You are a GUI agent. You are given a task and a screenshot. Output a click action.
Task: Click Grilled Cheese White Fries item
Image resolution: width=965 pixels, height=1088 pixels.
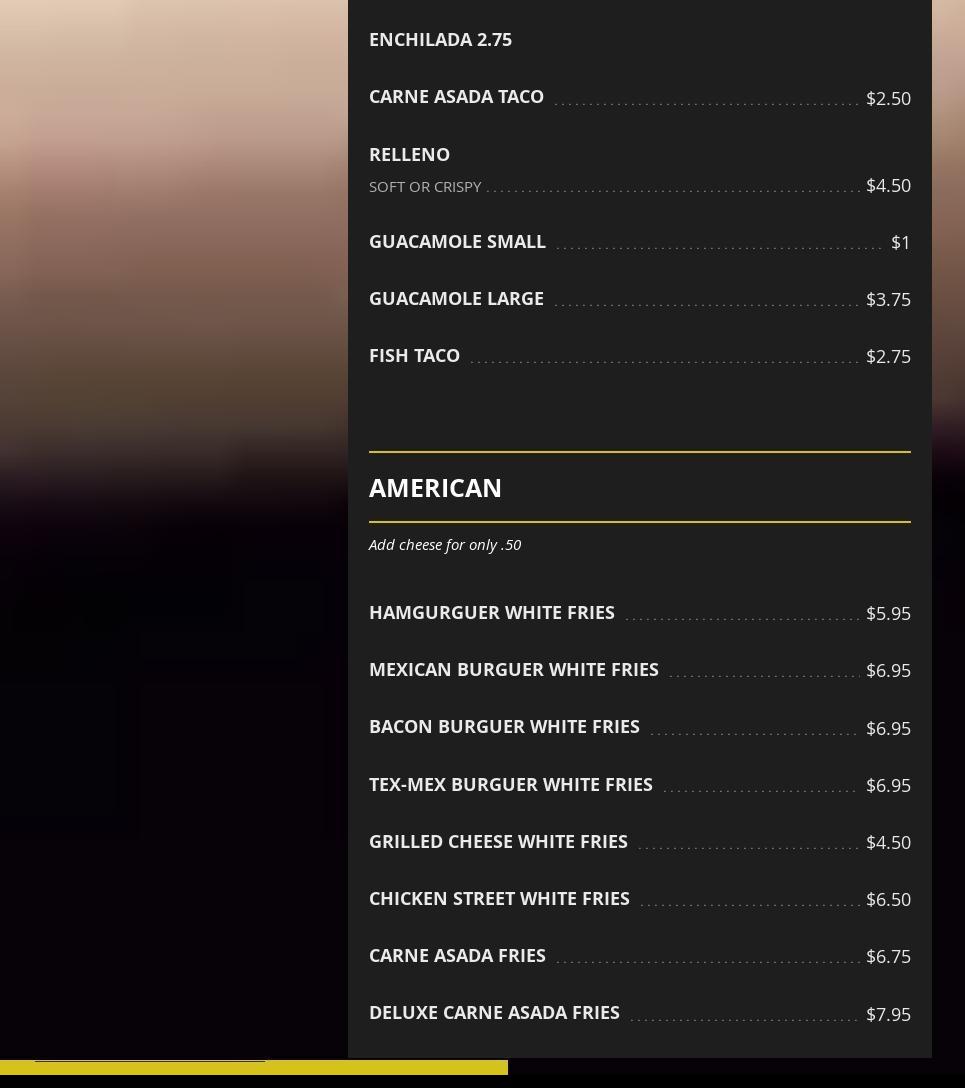point(498,842)
